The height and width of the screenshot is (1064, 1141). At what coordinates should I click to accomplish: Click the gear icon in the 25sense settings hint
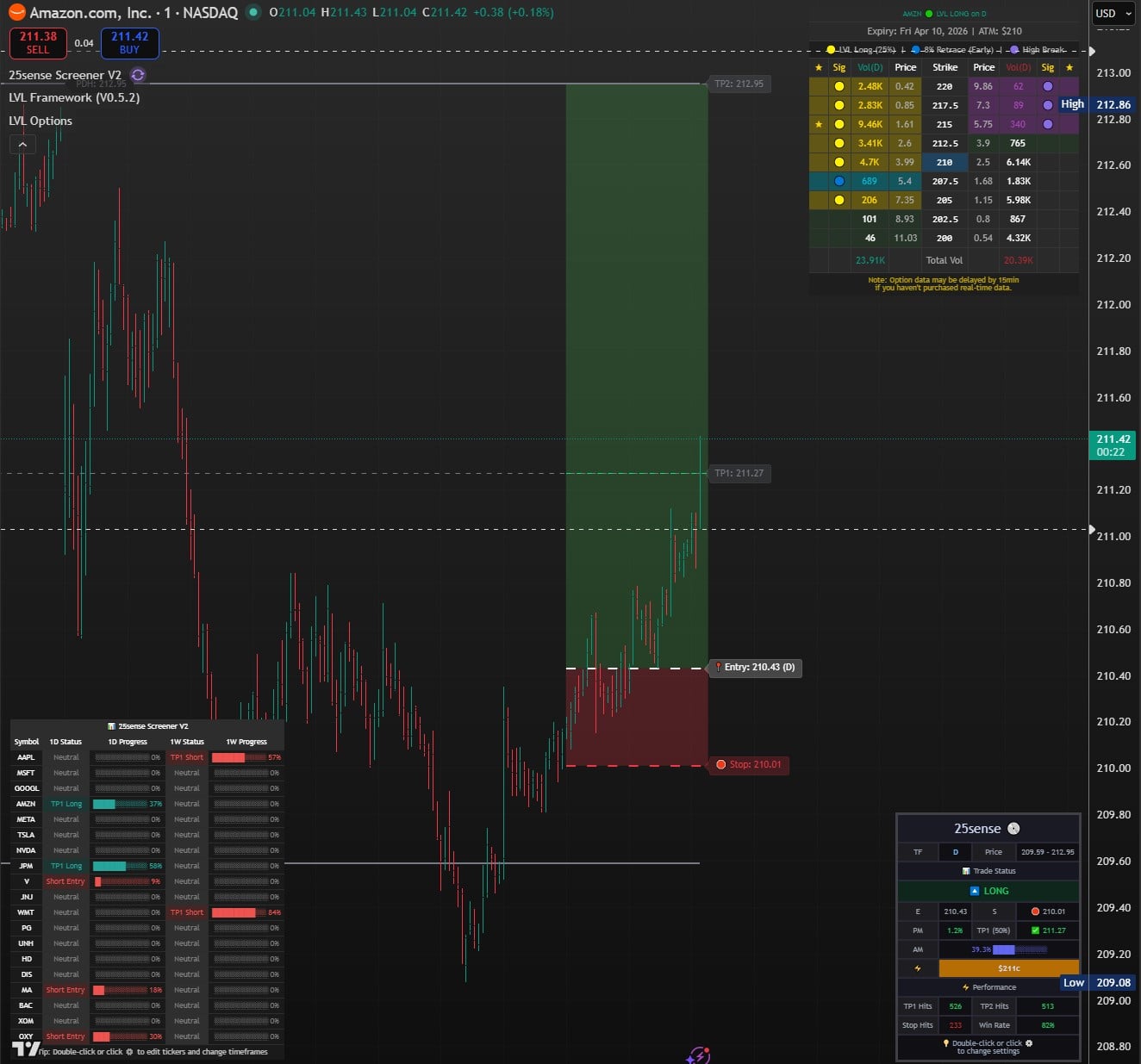1028,1042
